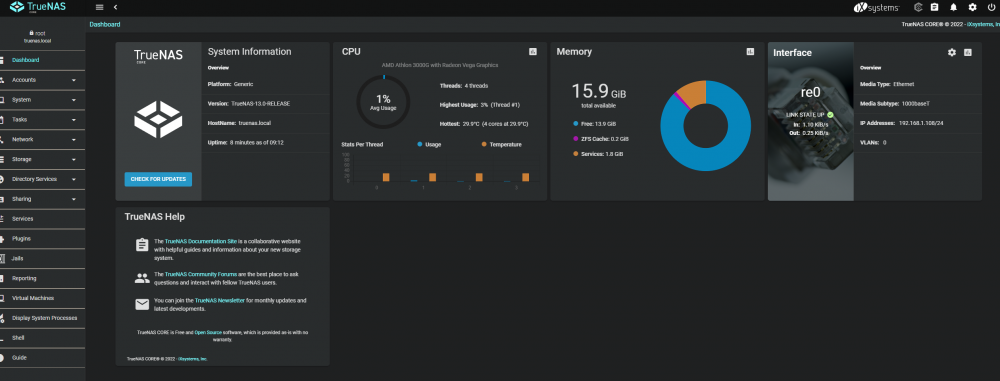Expand the Network menu arrow
The width and height of the screenshot is (1000, 381).
(x=74, y=140)
